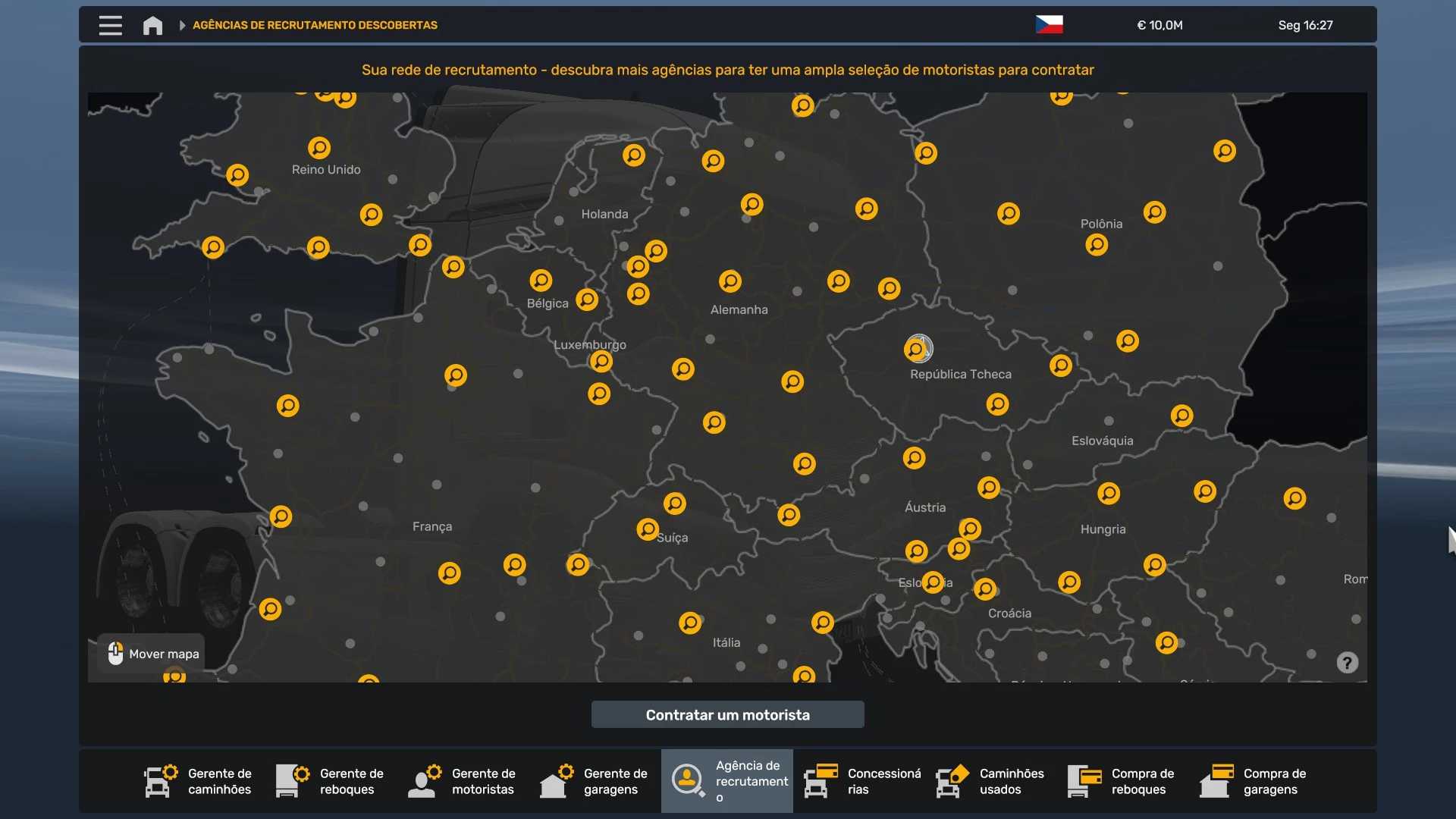Click the breadcrumb arrow before Agências title

[182, 25]
